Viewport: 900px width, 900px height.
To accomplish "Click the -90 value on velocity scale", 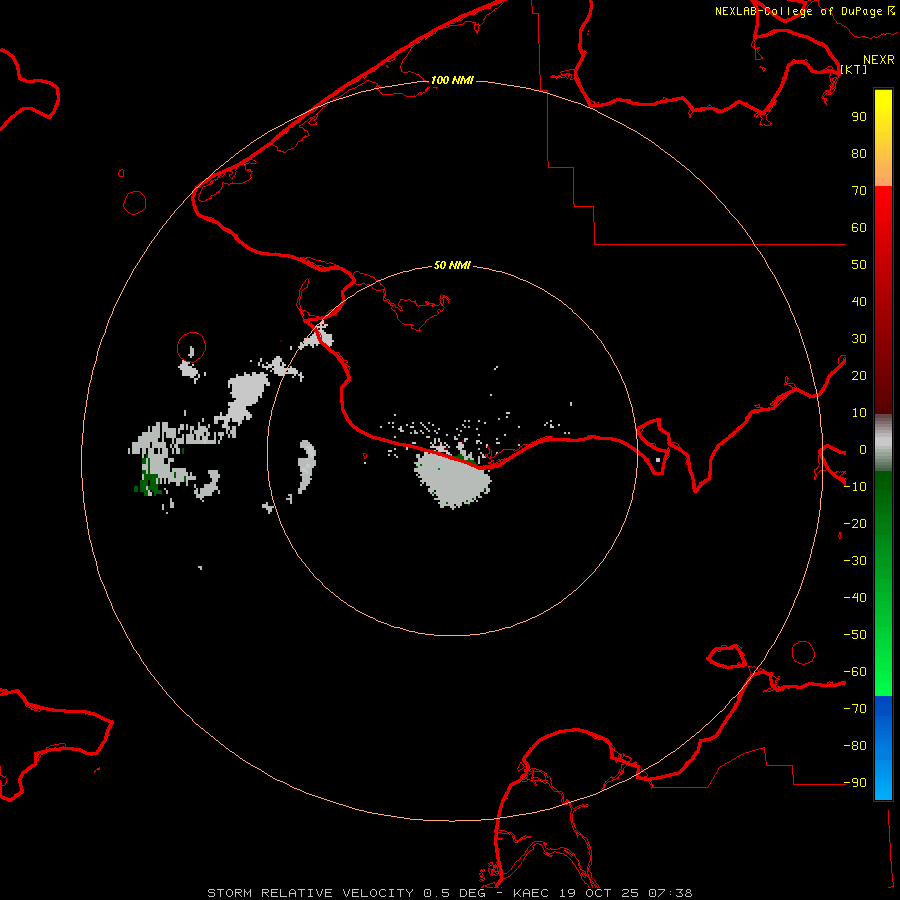I will coord(855,783).
